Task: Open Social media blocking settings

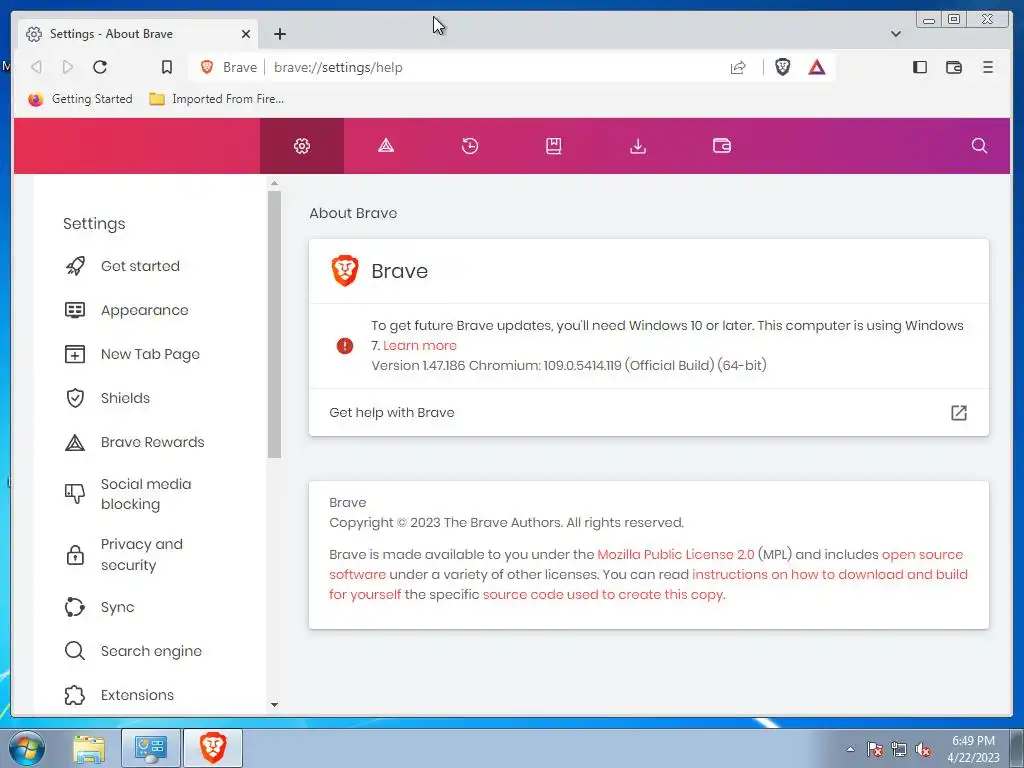Action: [x=146, y=494]
